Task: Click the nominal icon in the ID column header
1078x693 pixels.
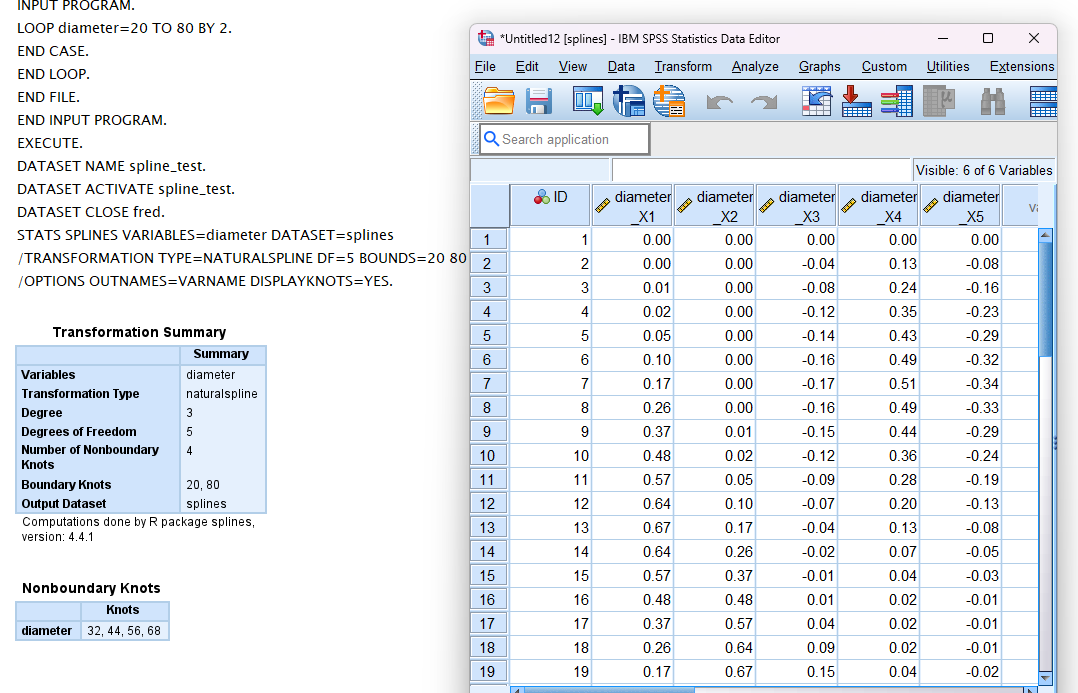Action: click(x=542, y=197)
